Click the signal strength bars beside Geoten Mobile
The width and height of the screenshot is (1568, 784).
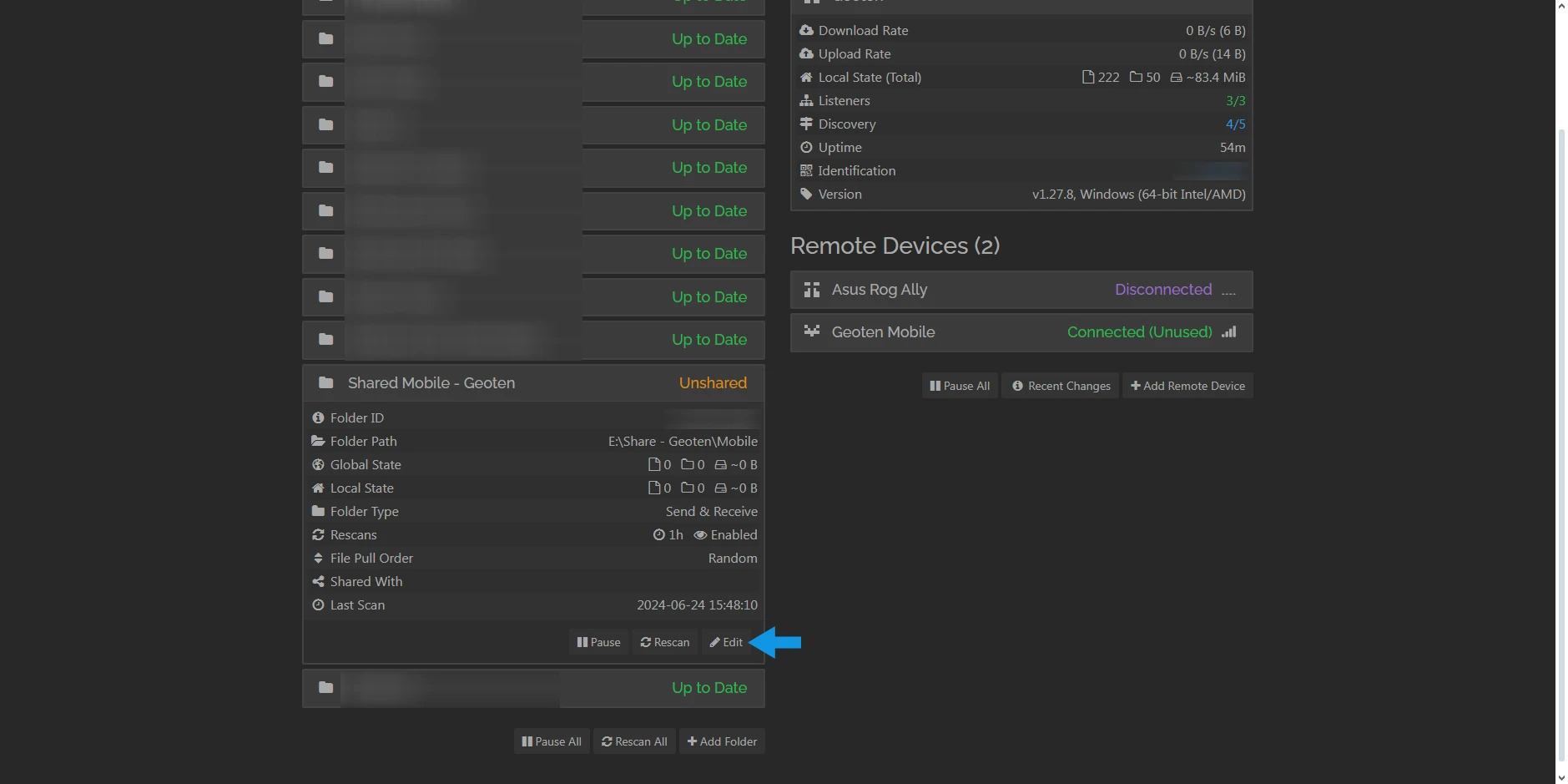coord(1228,331)
